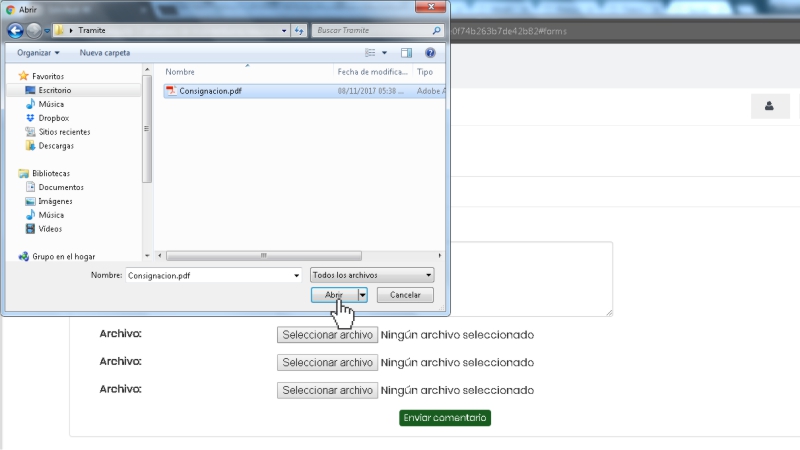
Task: Click the horizontal scrollbar in file list
Action: pos(264,255)
